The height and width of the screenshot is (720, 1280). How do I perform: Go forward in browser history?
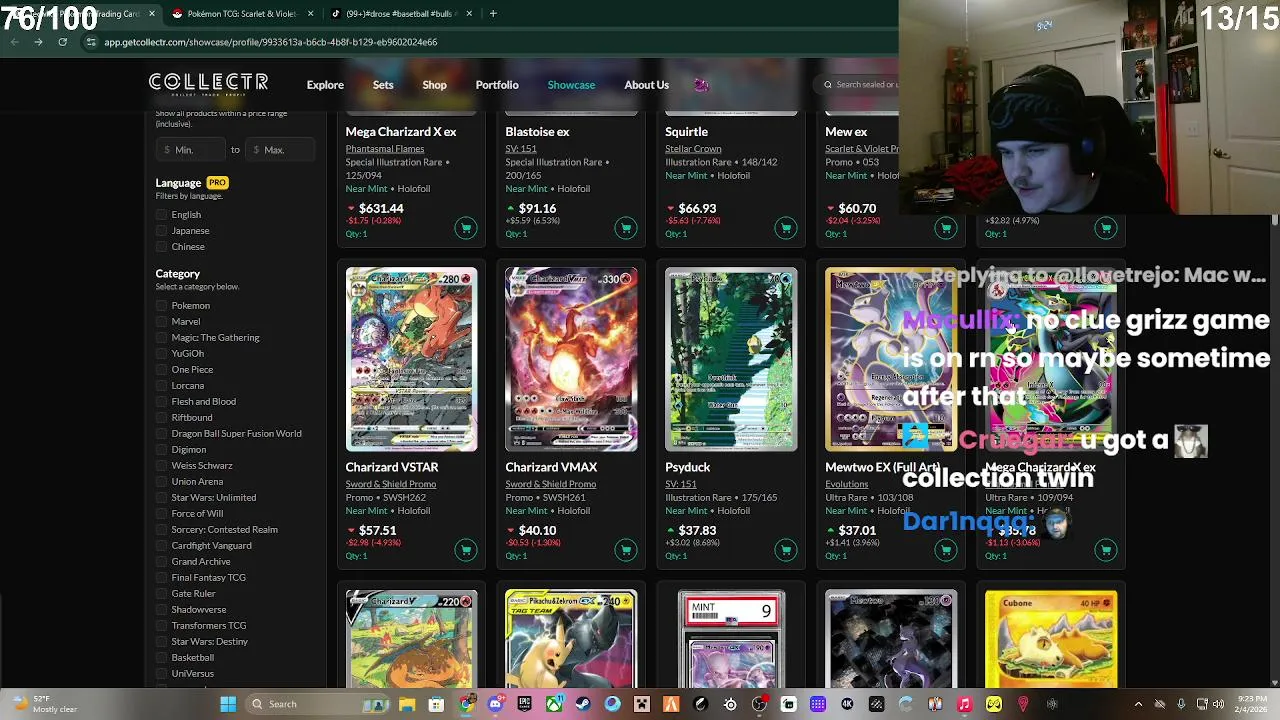38,42
